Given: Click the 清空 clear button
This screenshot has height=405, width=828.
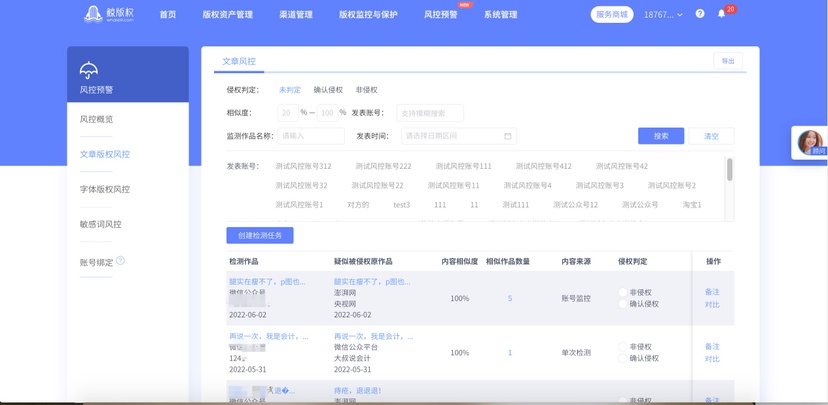Looking at the screenshot, I should point(711,136).
